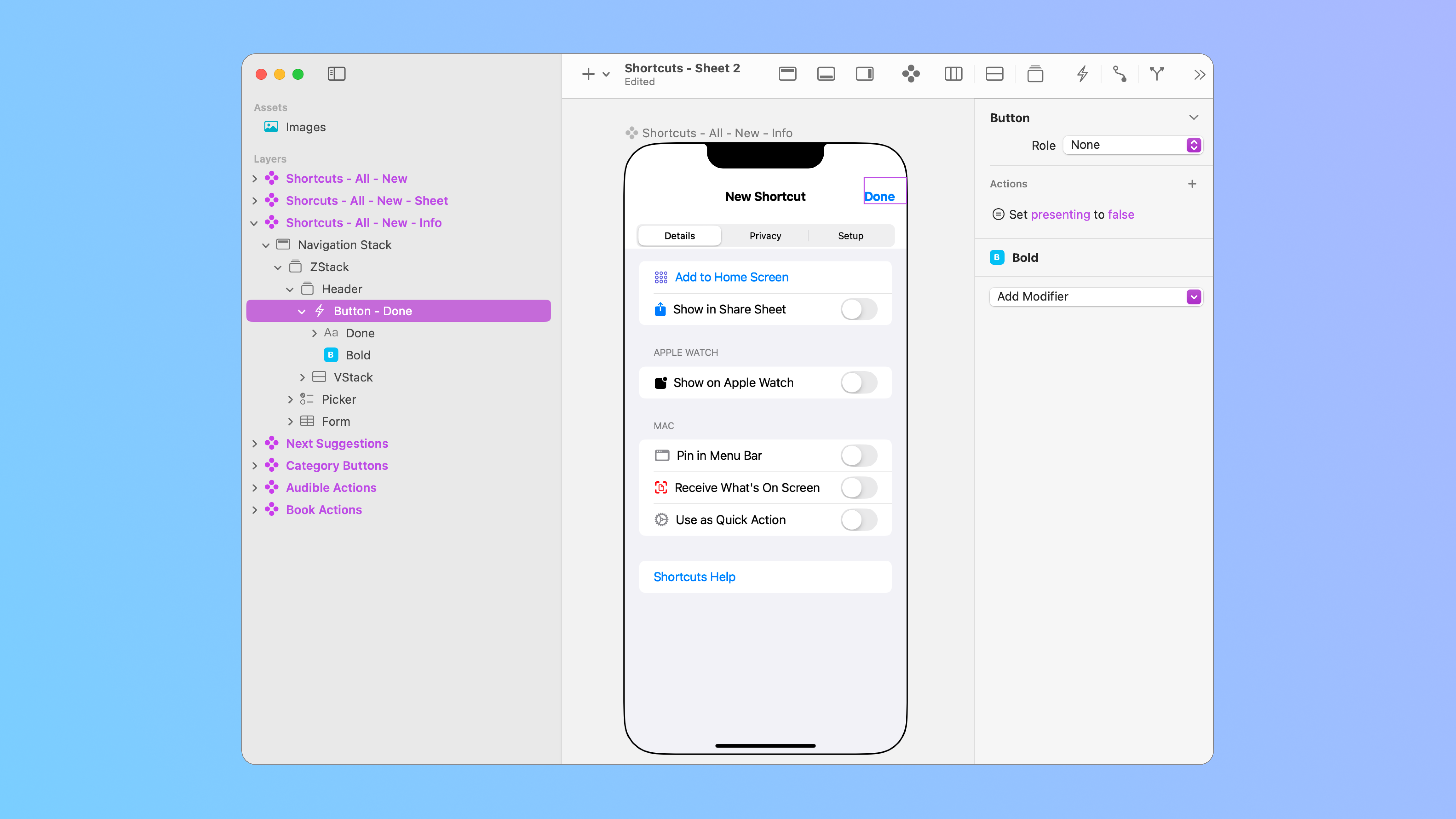Collapse the Navigation Stack layer

(266, 245)
